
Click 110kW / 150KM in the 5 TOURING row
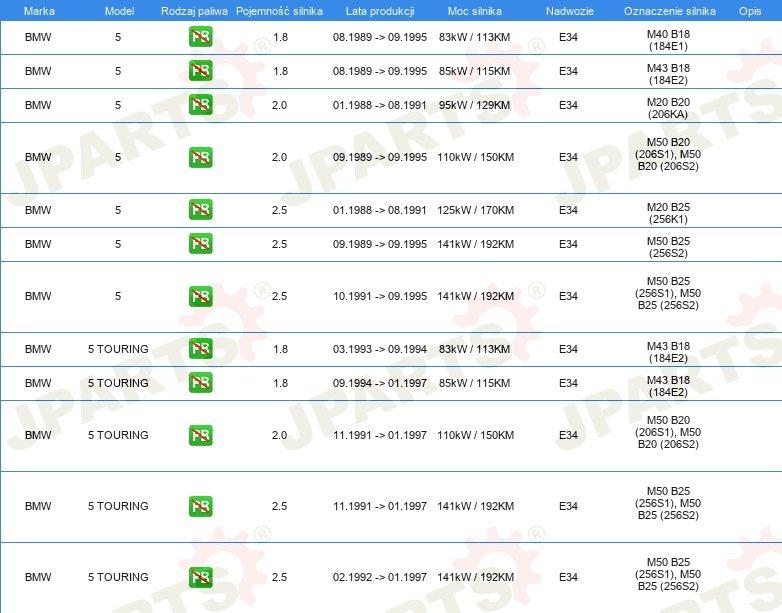(x=475, y=435)
